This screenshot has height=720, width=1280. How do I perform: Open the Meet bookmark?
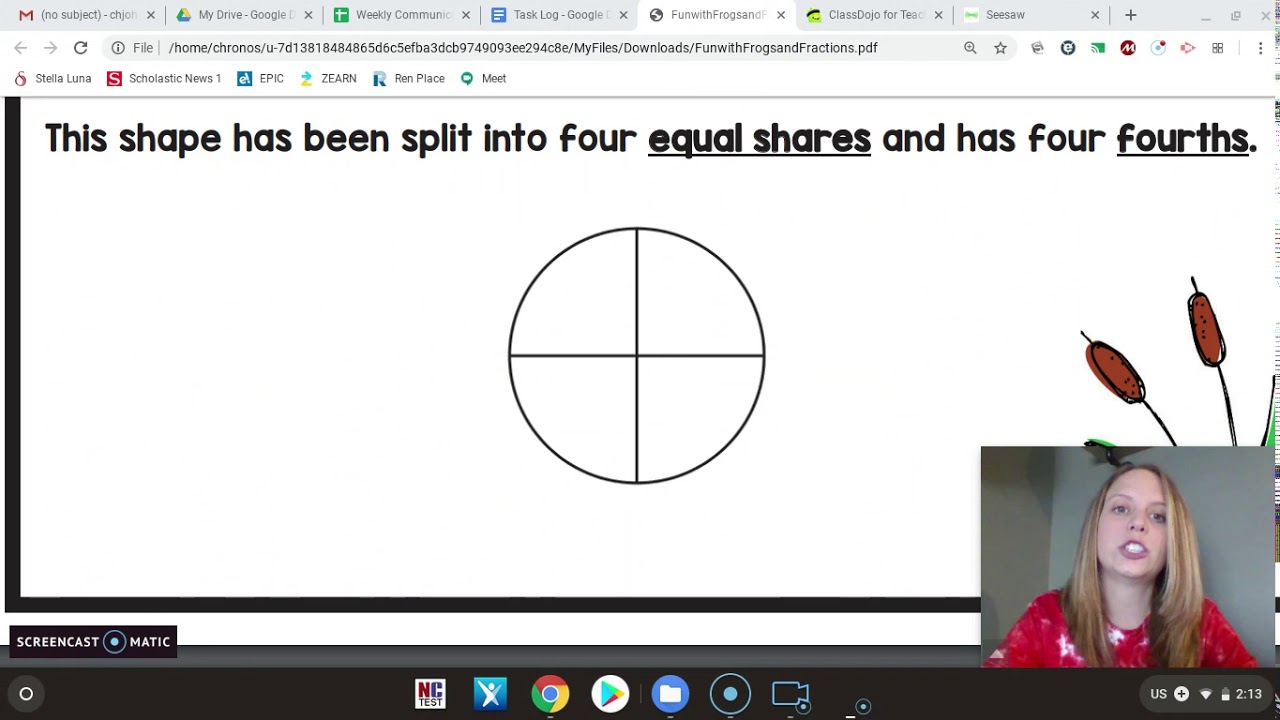483,78
